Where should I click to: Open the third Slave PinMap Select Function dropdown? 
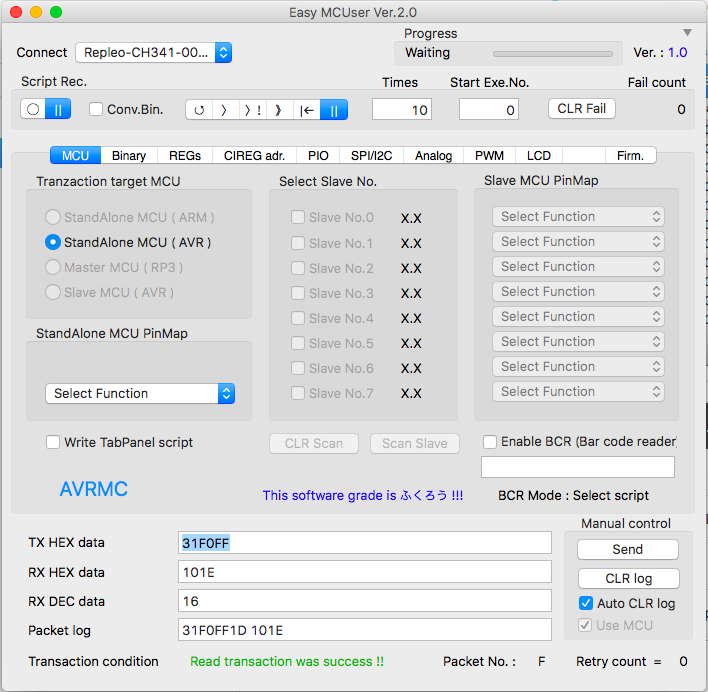(578, 266)
